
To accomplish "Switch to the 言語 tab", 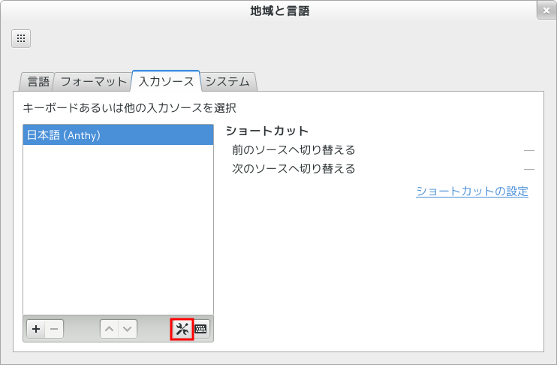I will coord(38,82).
